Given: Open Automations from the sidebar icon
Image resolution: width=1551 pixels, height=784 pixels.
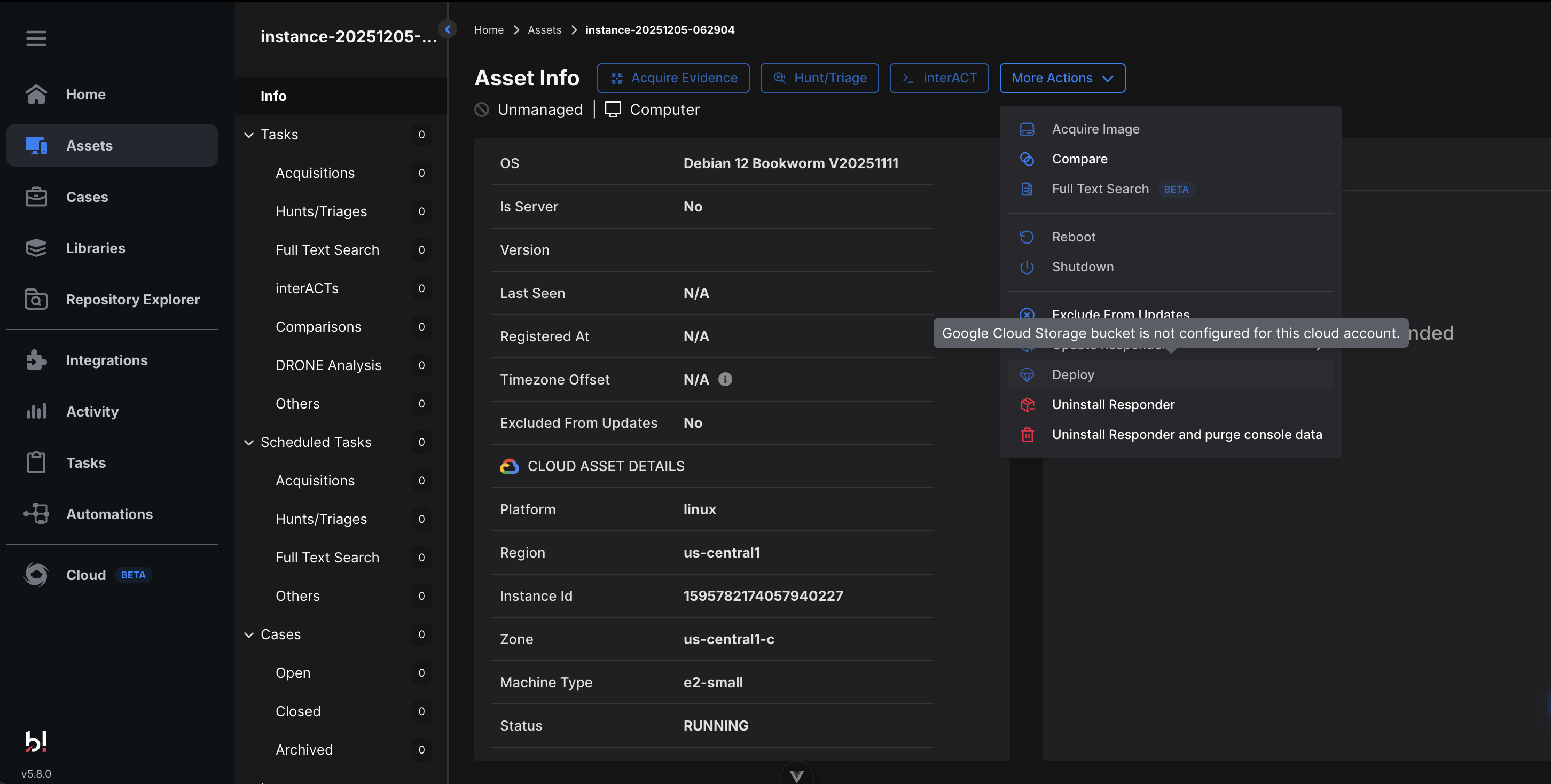Looking at the screenshot, I should pos(36,514).
